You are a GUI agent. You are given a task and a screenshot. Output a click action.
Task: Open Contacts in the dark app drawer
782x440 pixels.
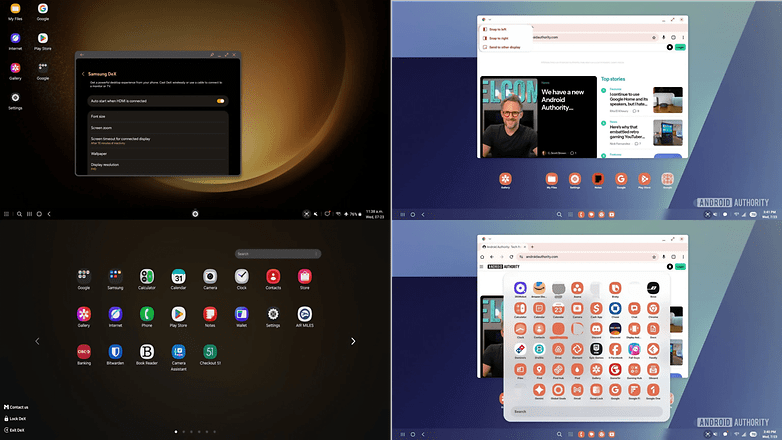click(x=273, y=278)
